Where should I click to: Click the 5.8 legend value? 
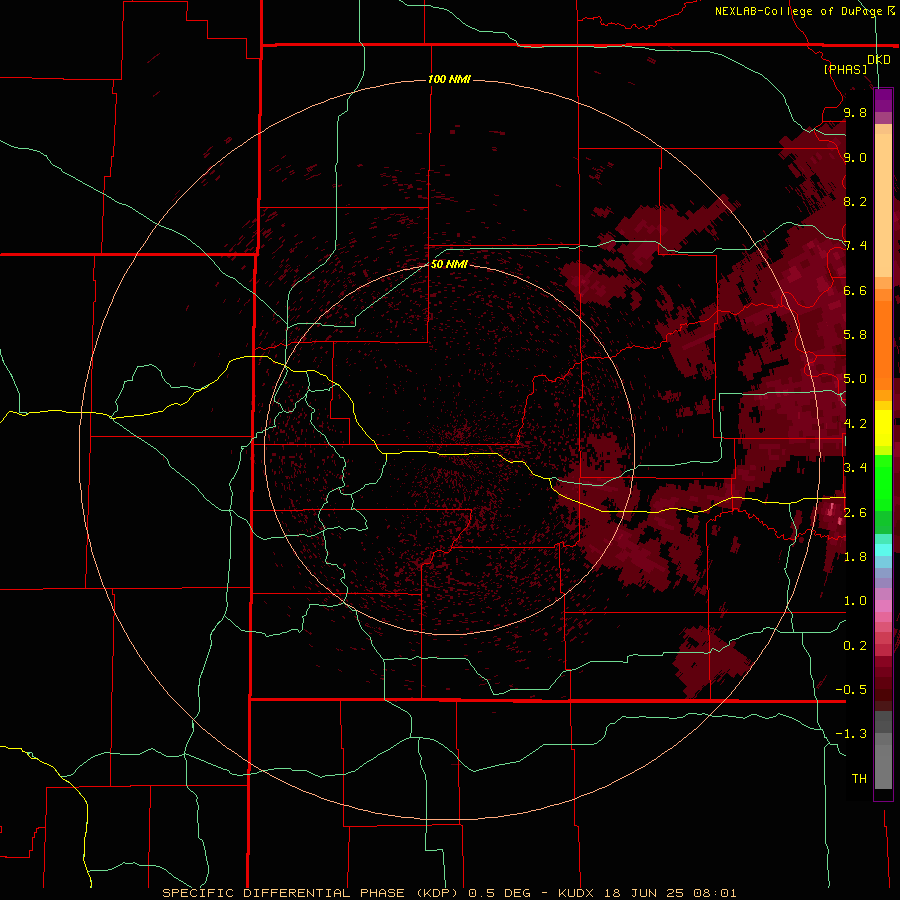tap(855, 335)
